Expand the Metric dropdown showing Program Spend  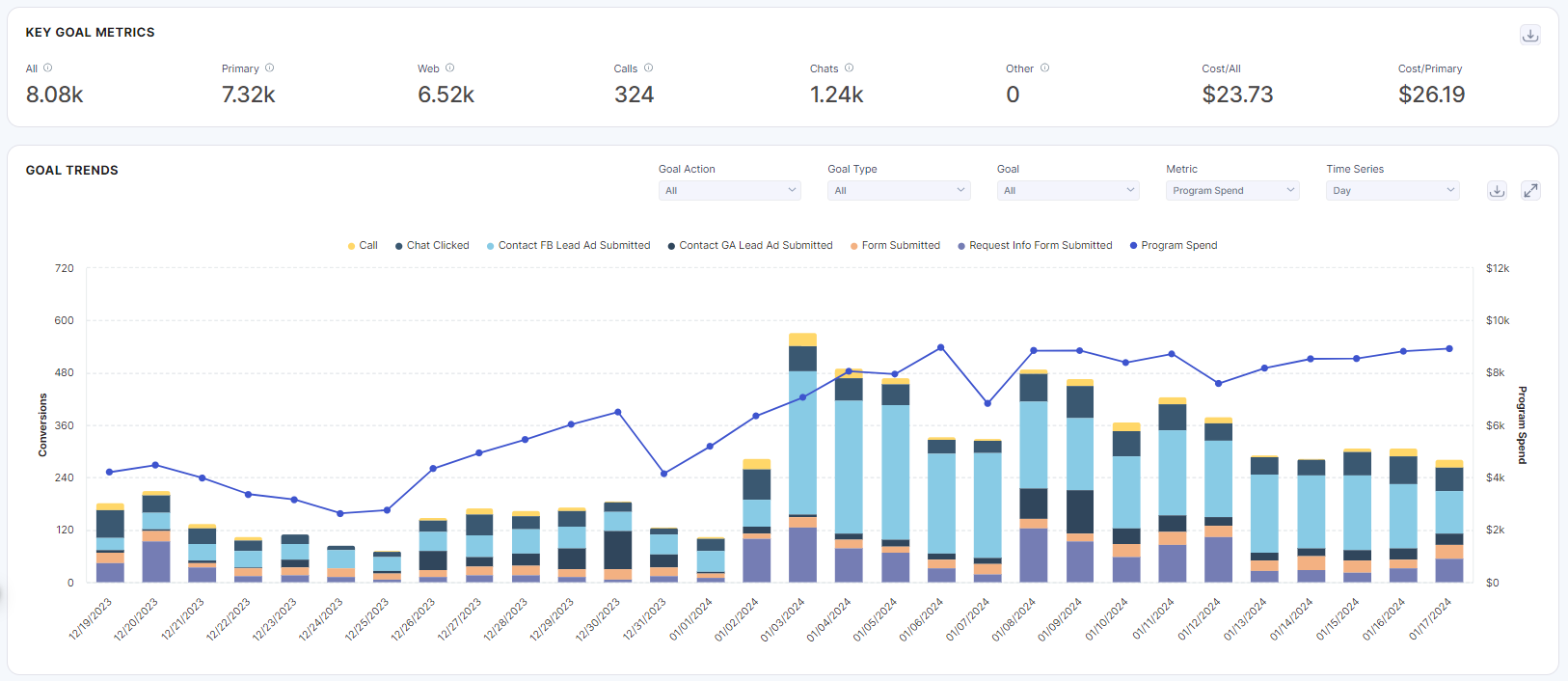[x=1232, y=191]
